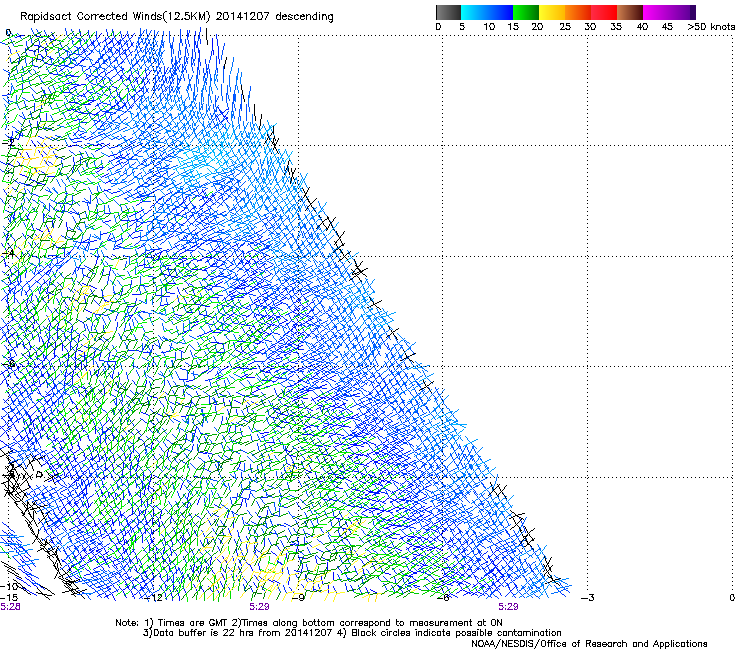
Task: Click the legend scale label "35"
Action: pyautogui.click(x=616, y=27)
